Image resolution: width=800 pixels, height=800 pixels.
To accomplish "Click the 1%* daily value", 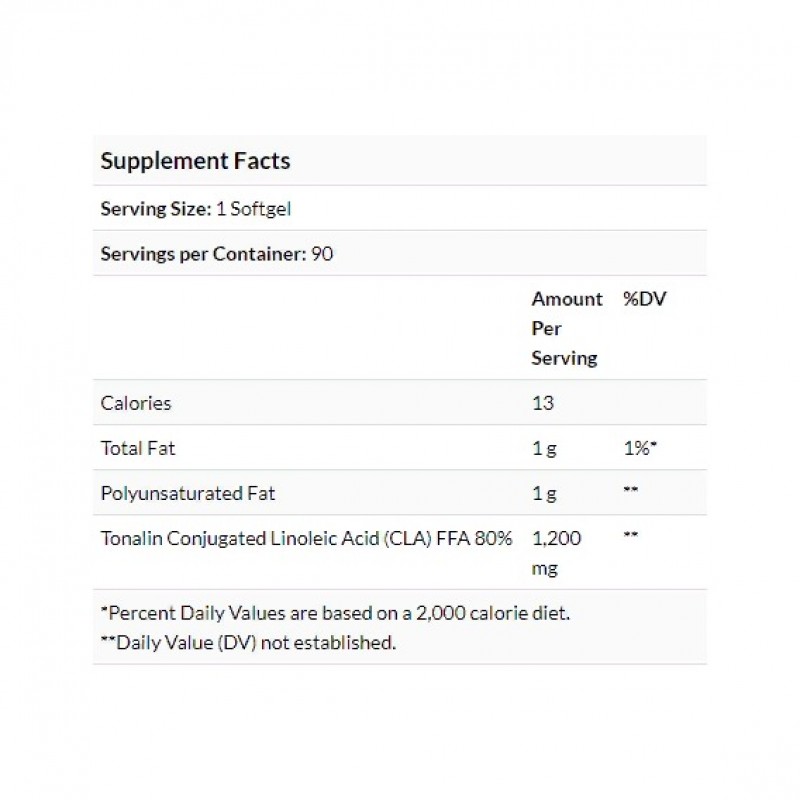I will tap(640, 448).
